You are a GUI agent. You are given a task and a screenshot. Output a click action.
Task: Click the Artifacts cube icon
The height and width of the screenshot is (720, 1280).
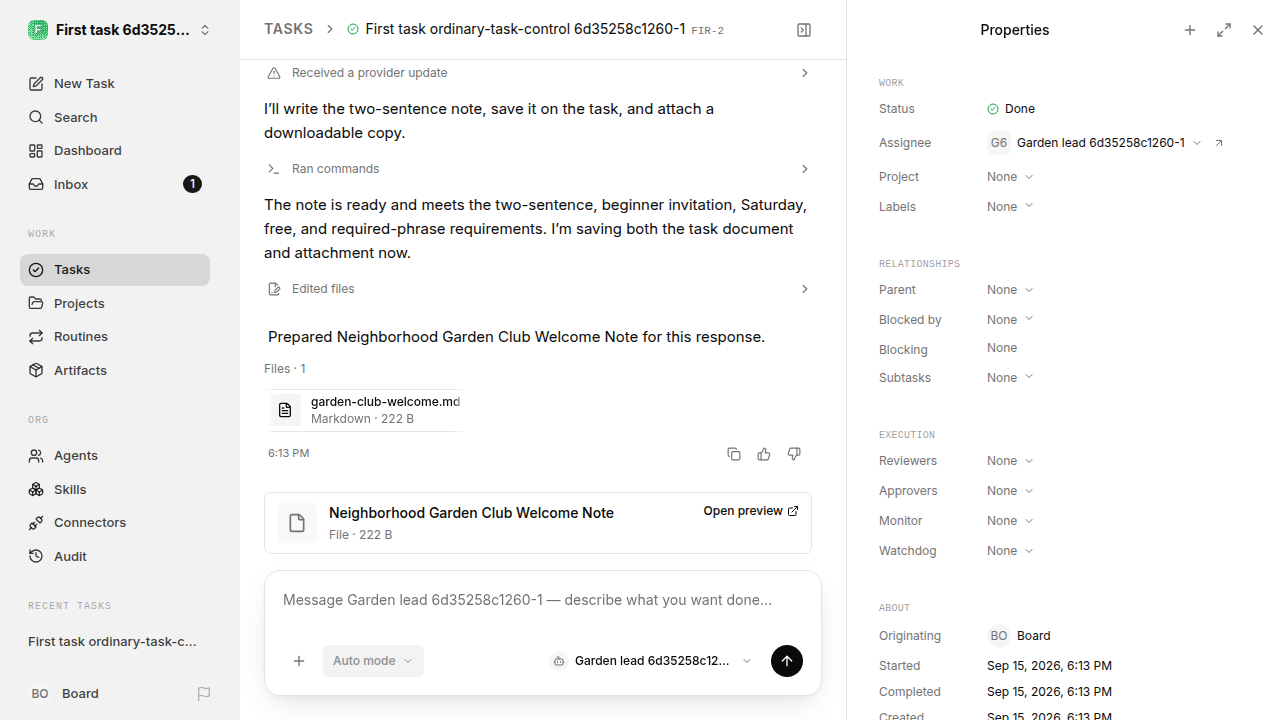[36, 370]
